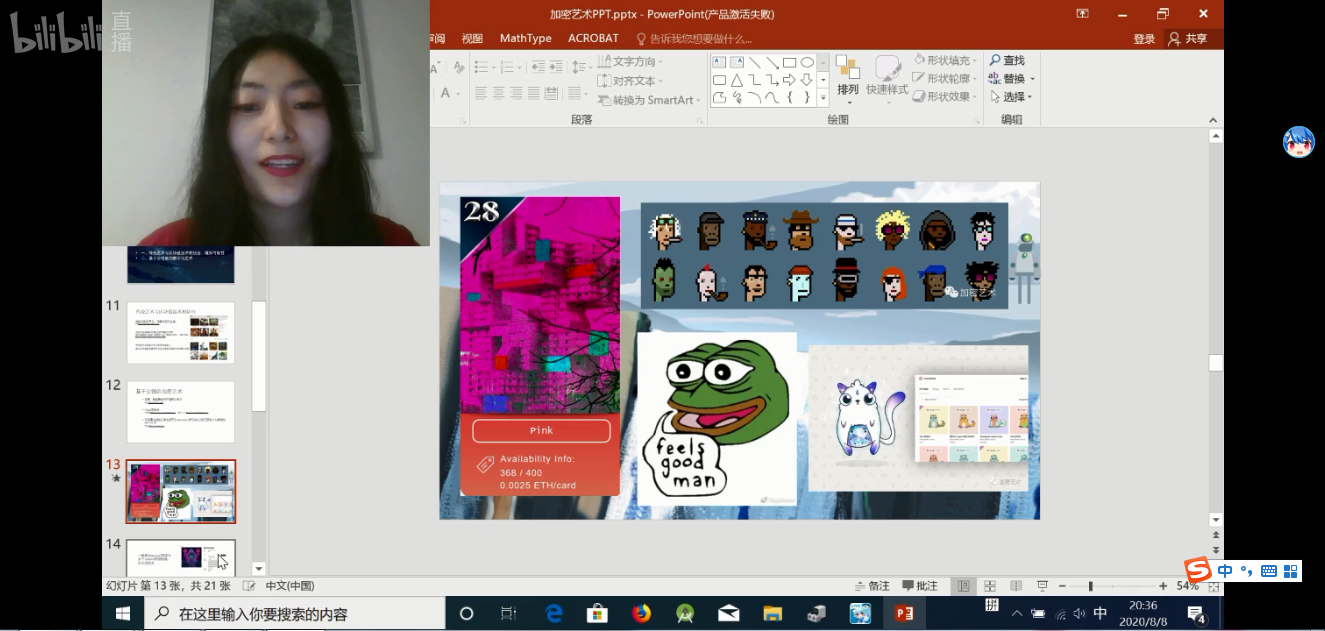Viewport: 1325px width, 631px height.
Task: Toggle notes pane (备注)
Action: [x=872, y=586]
